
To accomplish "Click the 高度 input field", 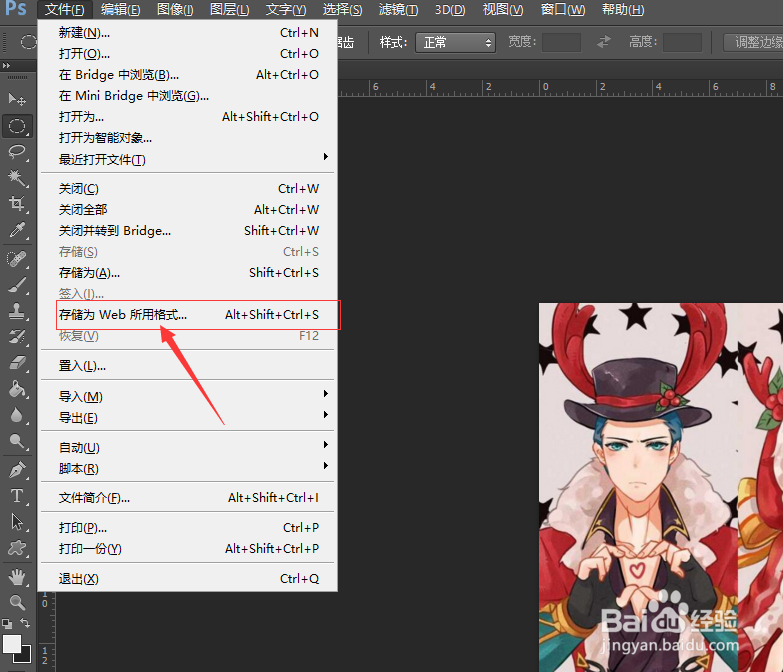I will click(x=682, y=42).
